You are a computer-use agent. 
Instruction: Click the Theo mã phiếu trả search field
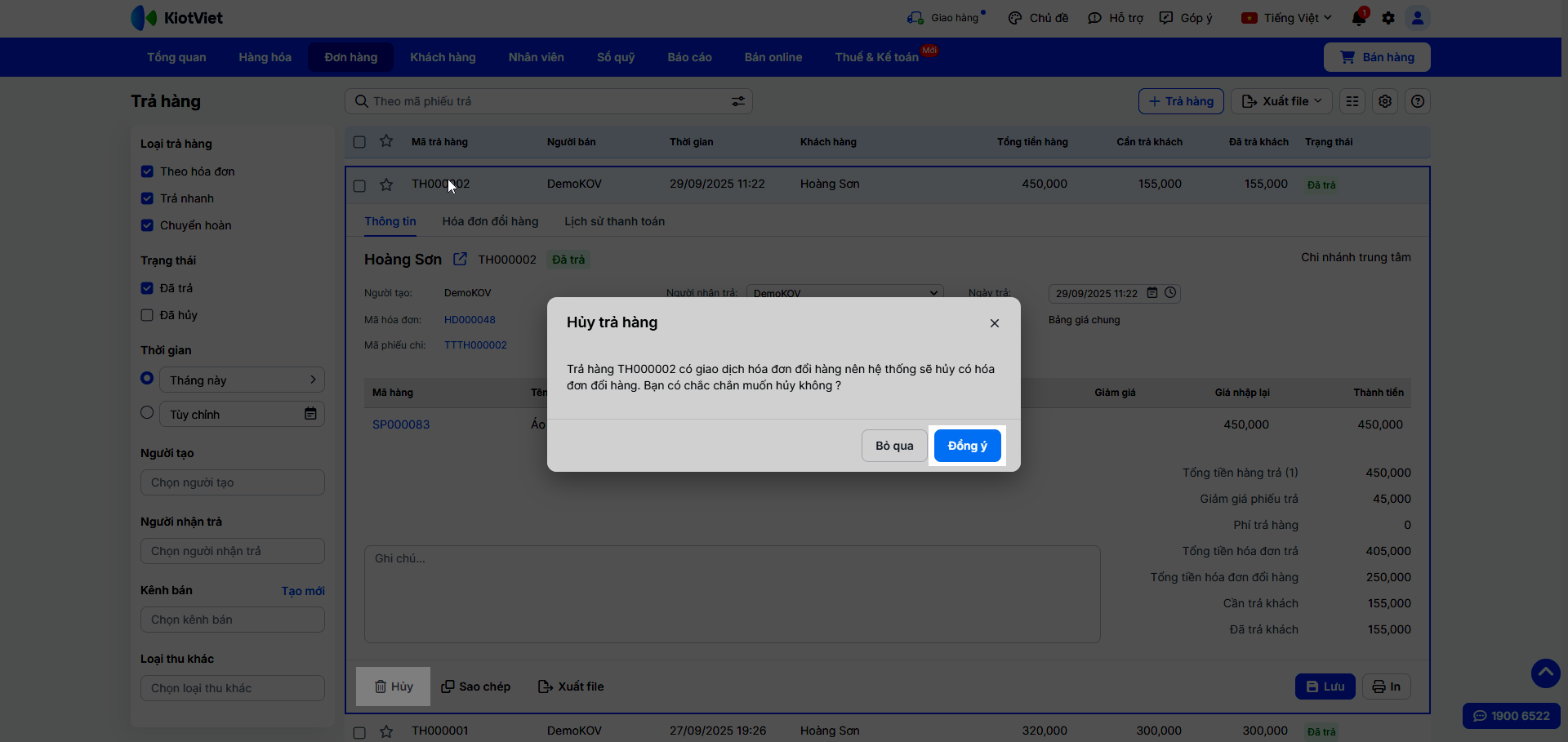(x=548, y=101)
